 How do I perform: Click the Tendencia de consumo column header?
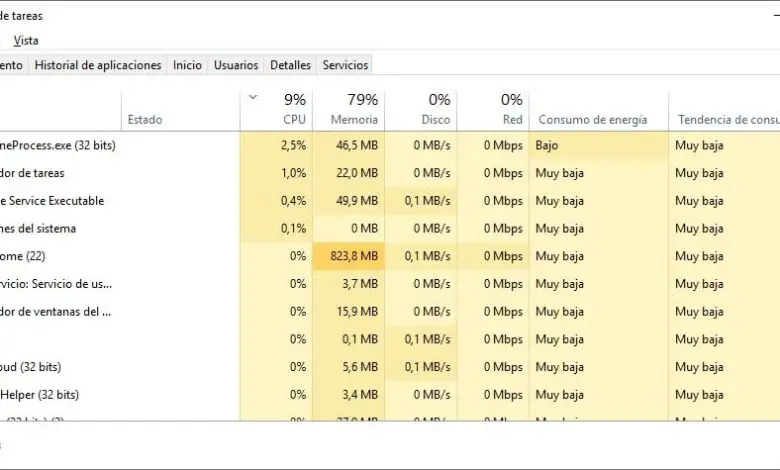click(x=726, y=119)
